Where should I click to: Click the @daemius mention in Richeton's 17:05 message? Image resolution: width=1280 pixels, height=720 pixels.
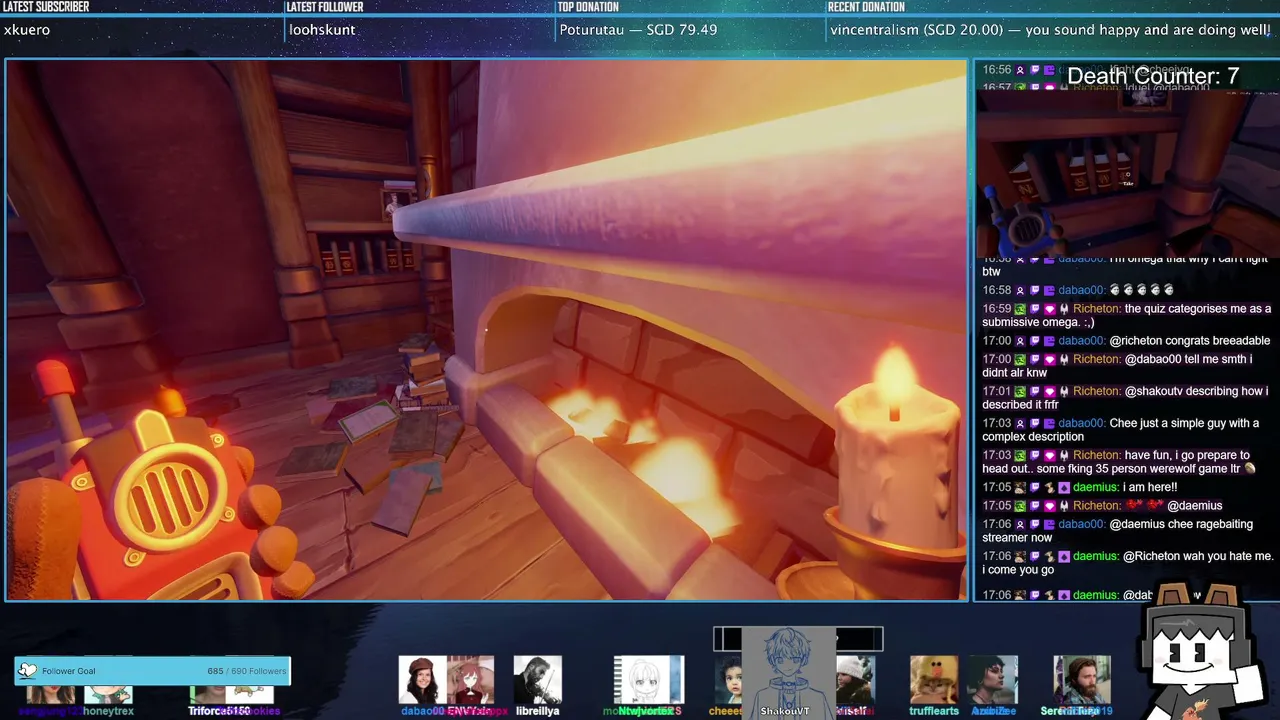click(x=1195, y=505)
